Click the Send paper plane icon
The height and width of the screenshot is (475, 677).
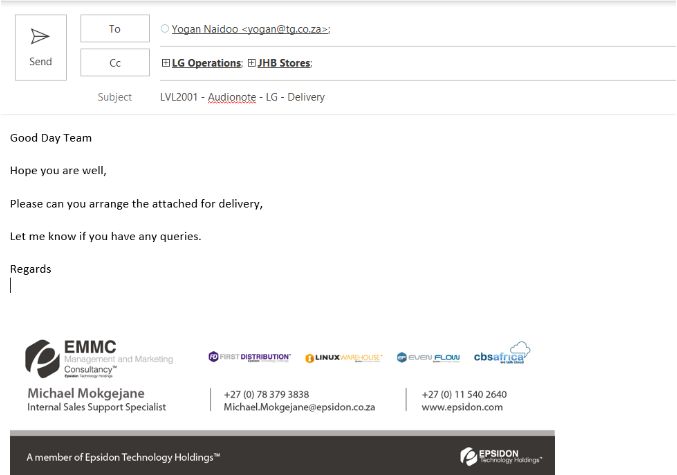pos(40,37)
